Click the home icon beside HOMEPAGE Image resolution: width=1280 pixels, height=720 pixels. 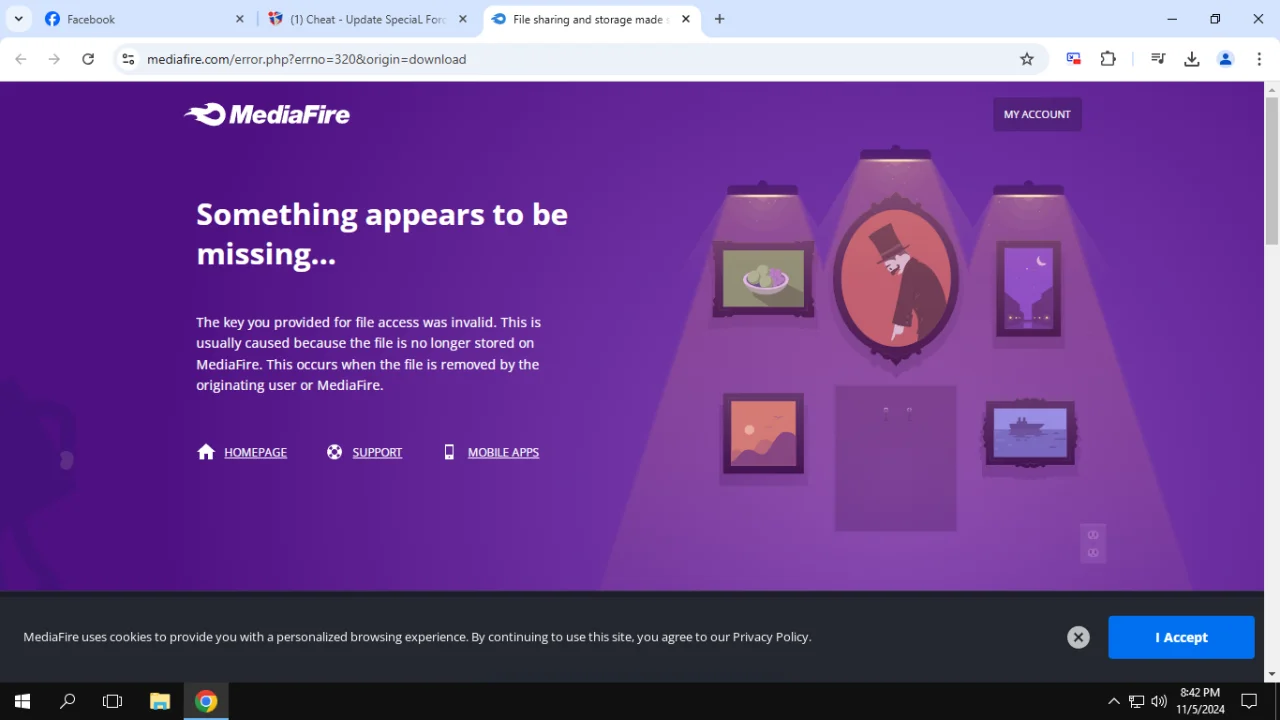pyautogui.click(x=206, y=452)
